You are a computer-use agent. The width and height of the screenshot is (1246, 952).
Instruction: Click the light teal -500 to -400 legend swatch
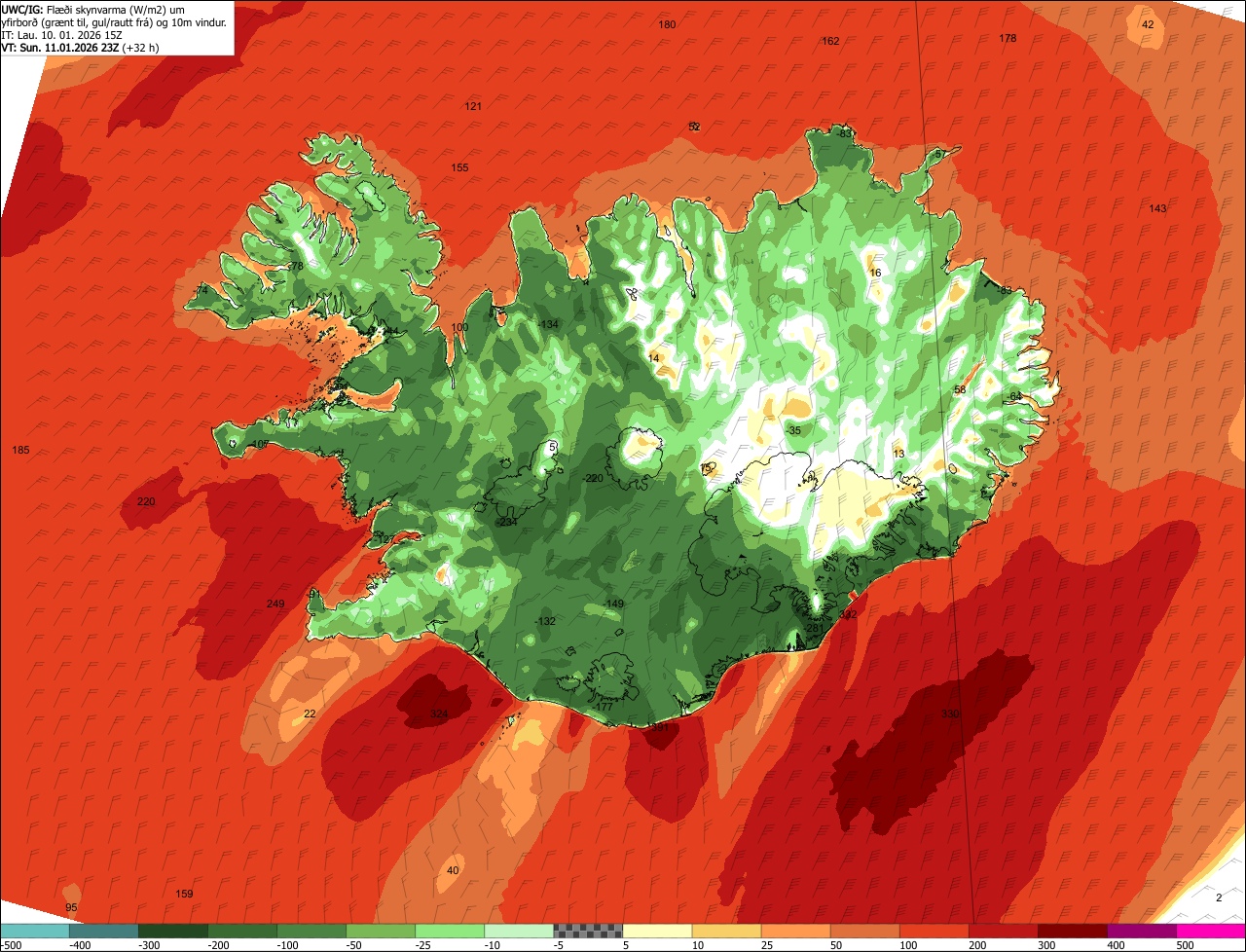click(x=34, y=931)
